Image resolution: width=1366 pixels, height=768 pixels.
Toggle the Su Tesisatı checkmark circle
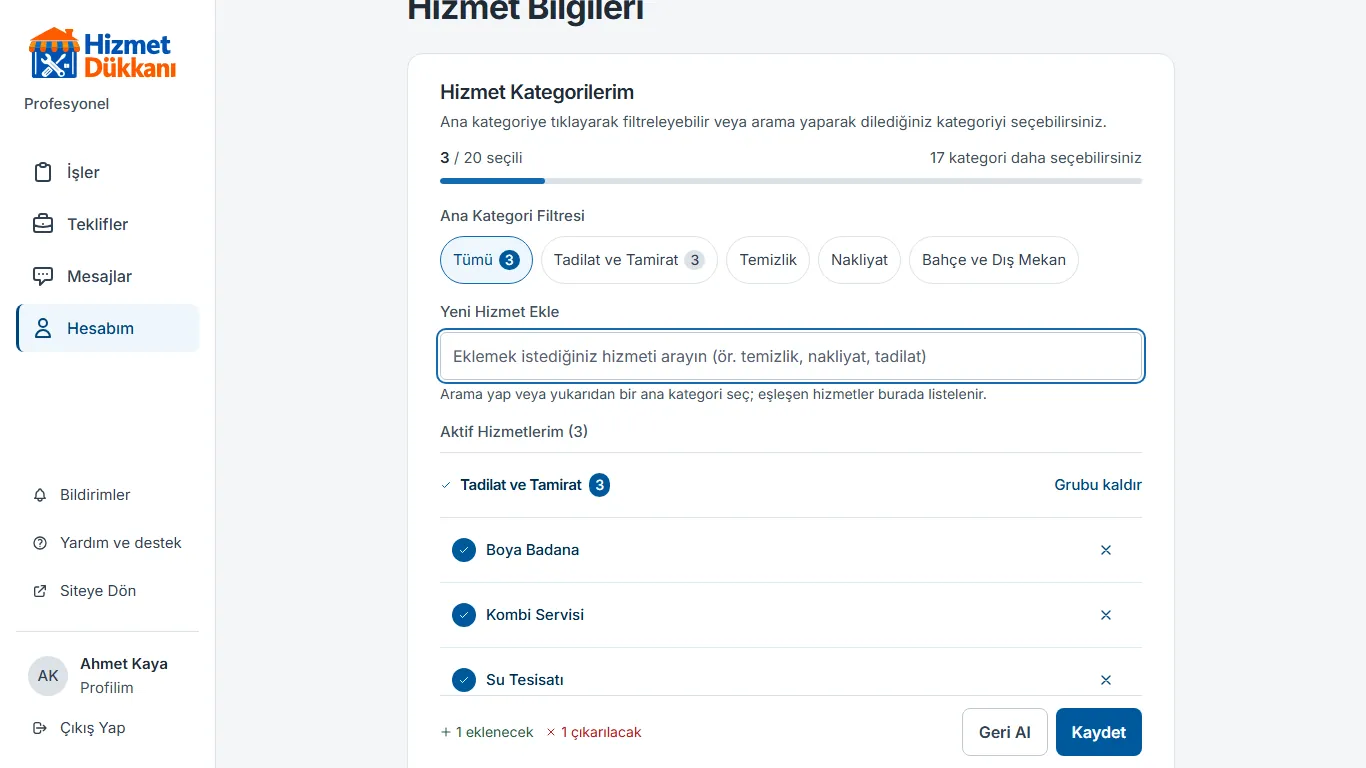464,680
